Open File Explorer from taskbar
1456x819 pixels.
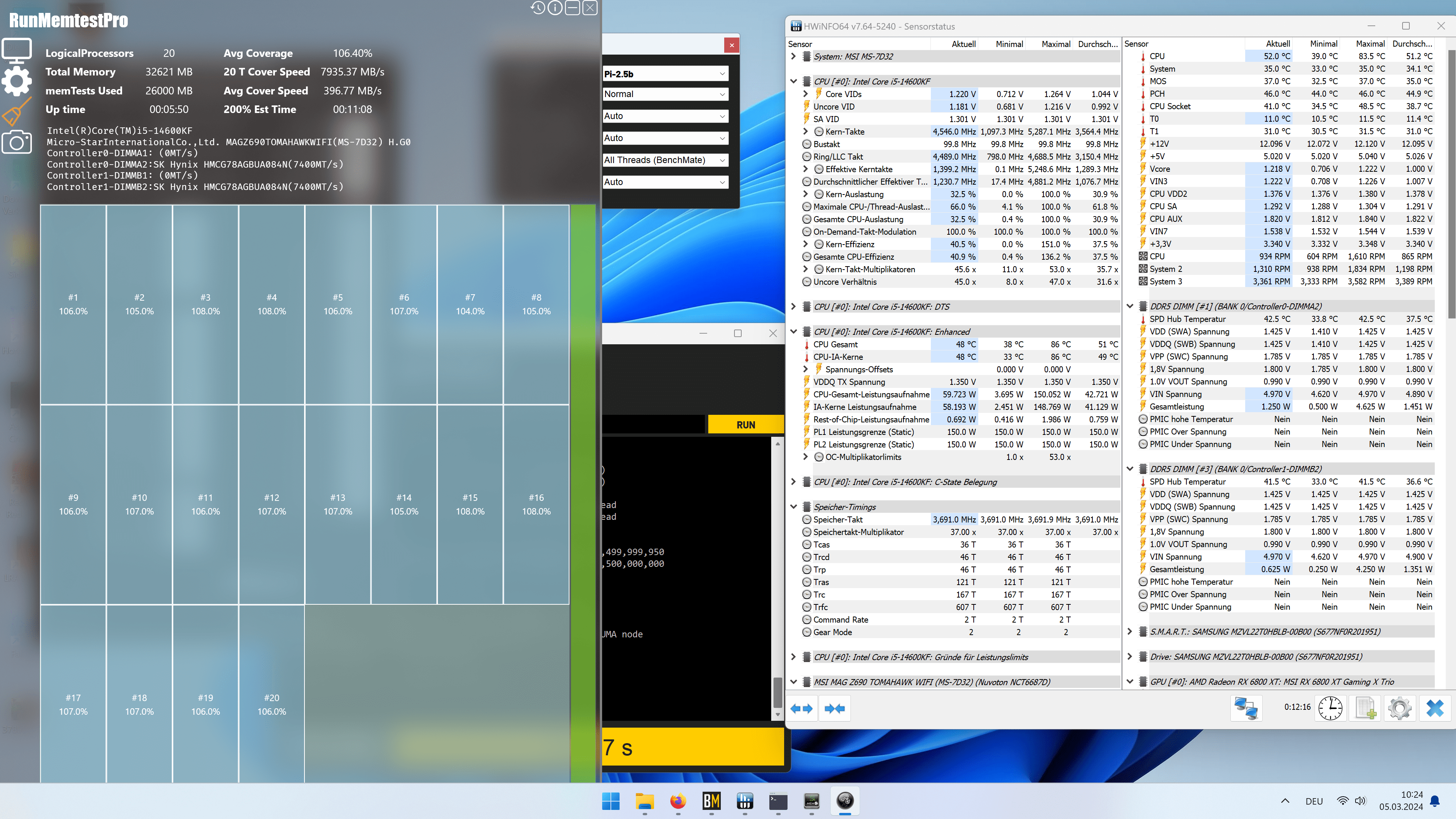click(644, 801)
